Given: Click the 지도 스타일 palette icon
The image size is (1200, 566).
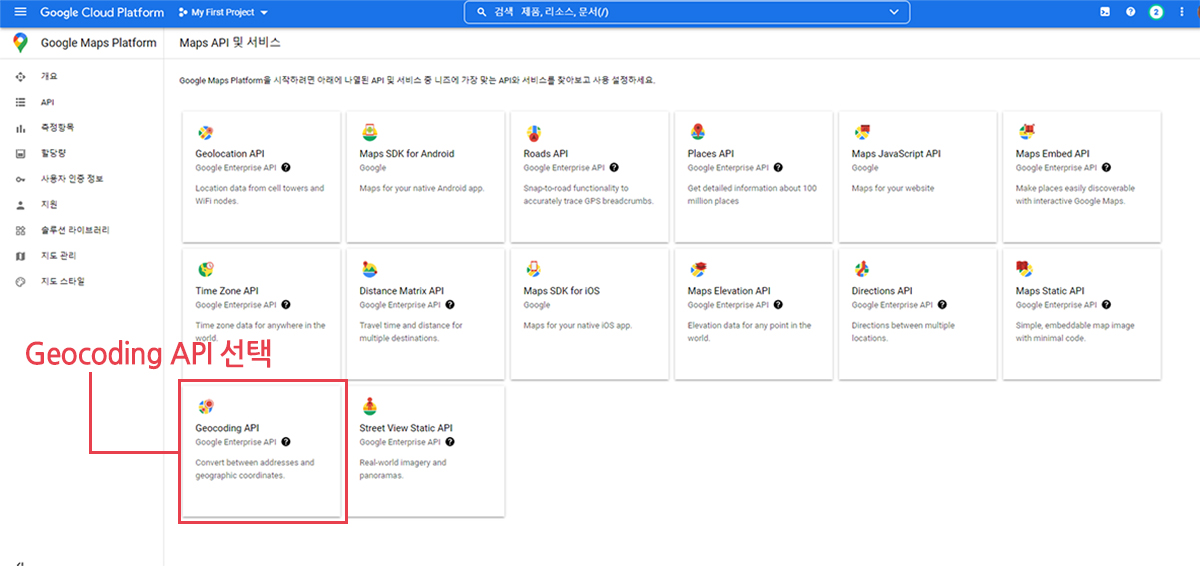Looking at the screenshot, I should pos(20,282).
